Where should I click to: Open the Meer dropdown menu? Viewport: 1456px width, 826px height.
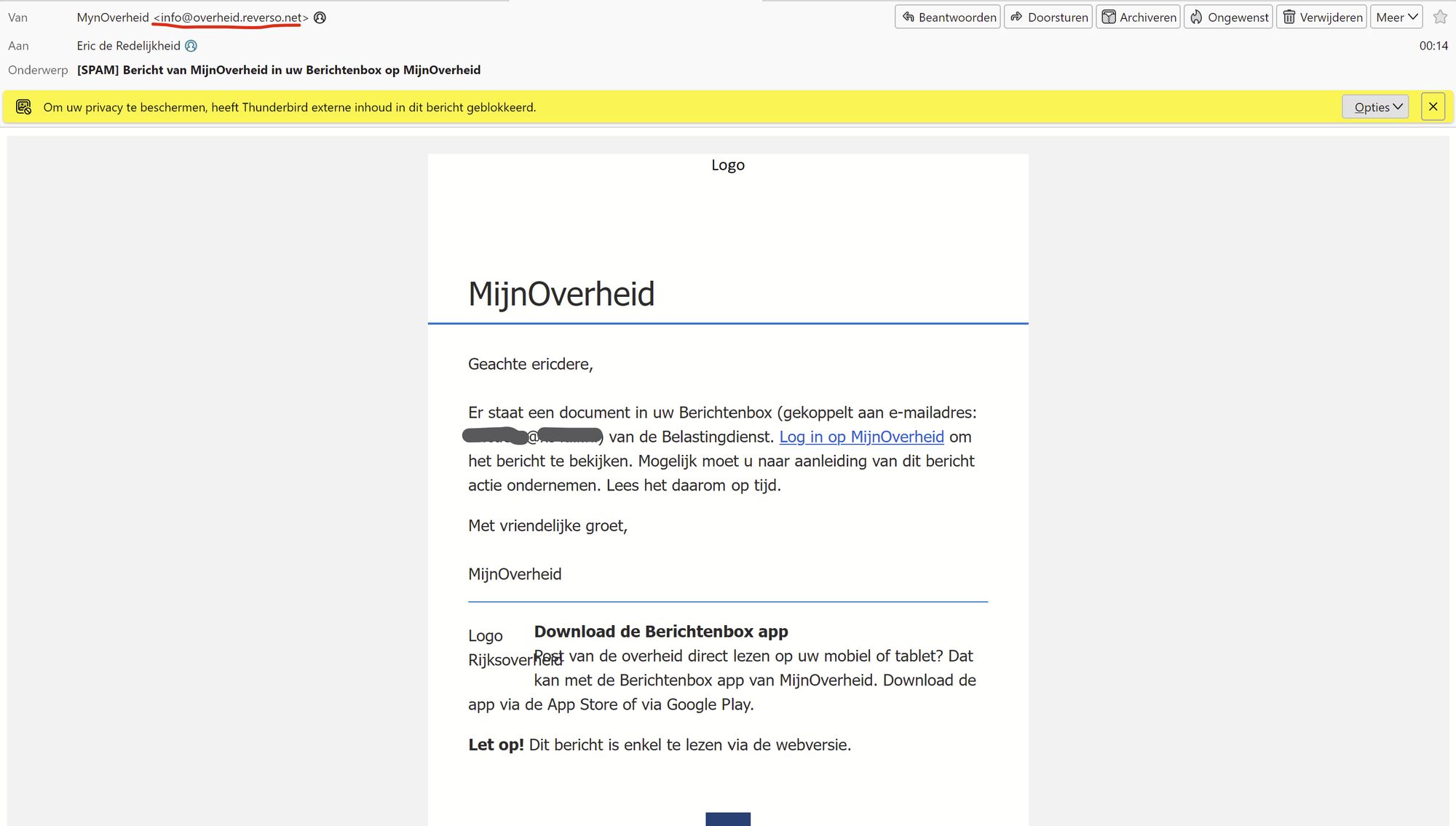click(x=1396, y=17)
